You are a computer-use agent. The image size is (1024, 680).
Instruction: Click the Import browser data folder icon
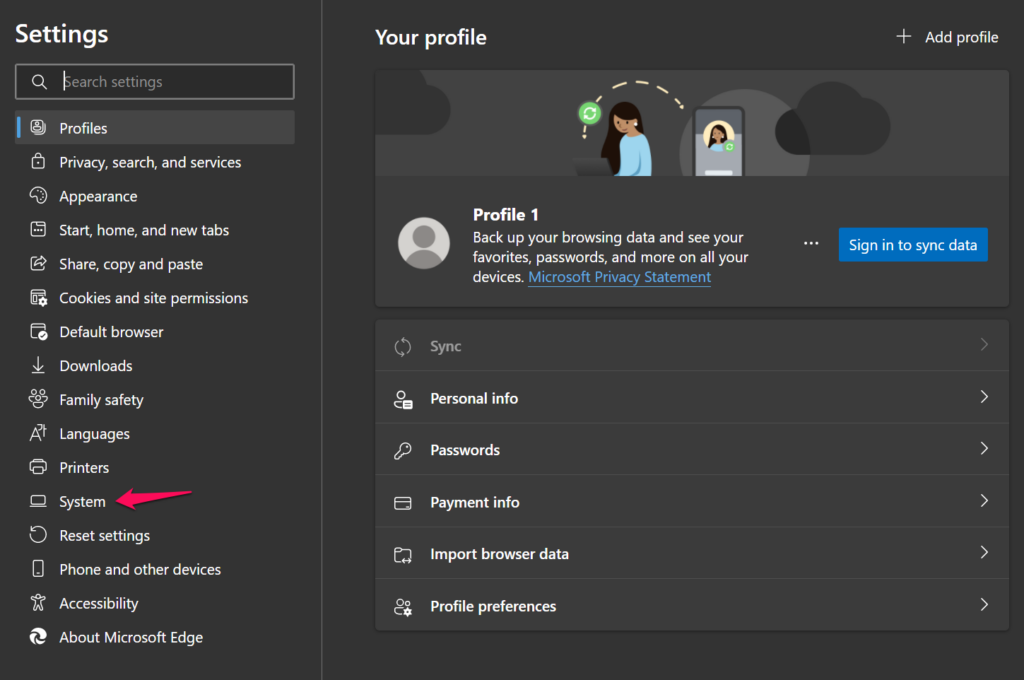tap(403, 555)
